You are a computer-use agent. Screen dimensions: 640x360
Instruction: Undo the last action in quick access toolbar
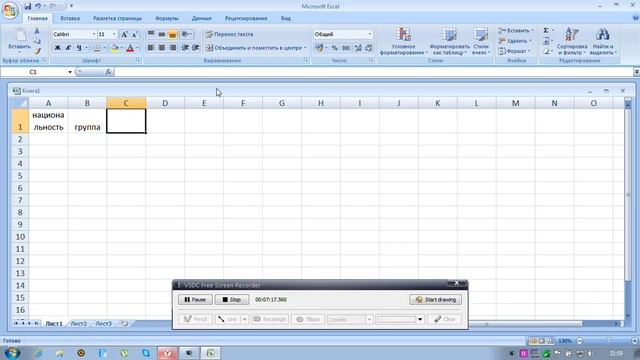tap(38, 6)
